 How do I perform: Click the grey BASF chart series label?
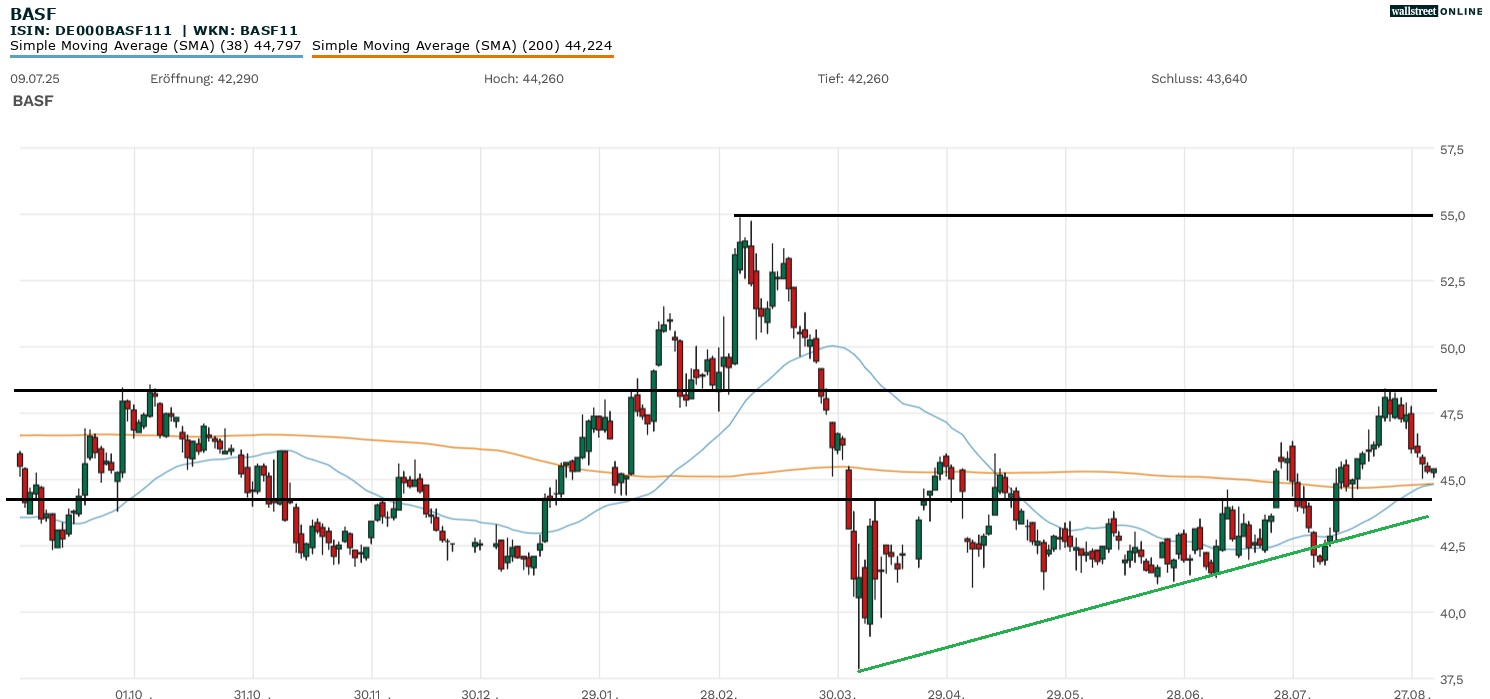pyautogui.click(x=33, y=101)
